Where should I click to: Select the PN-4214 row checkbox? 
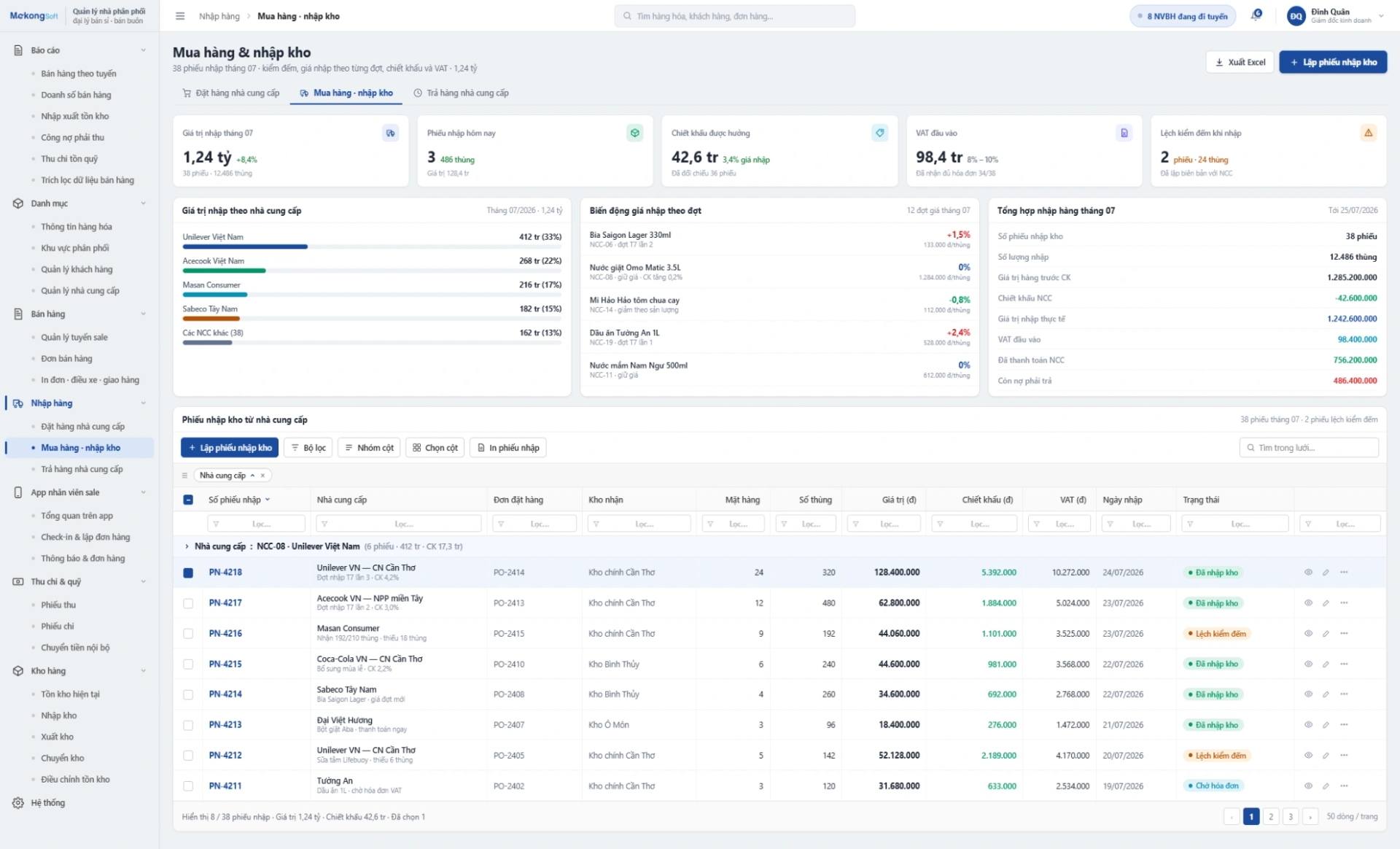pos(188,695)
